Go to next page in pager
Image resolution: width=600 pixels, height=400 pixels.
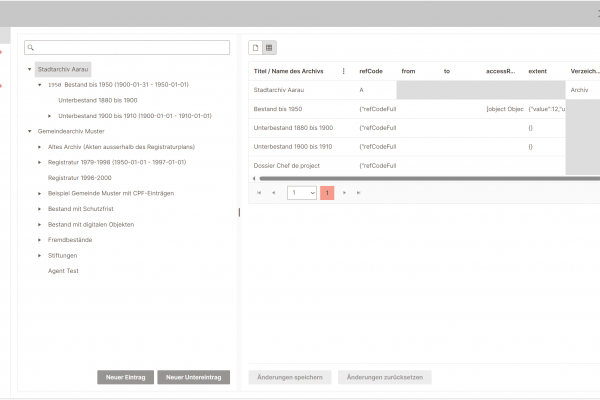344,192
